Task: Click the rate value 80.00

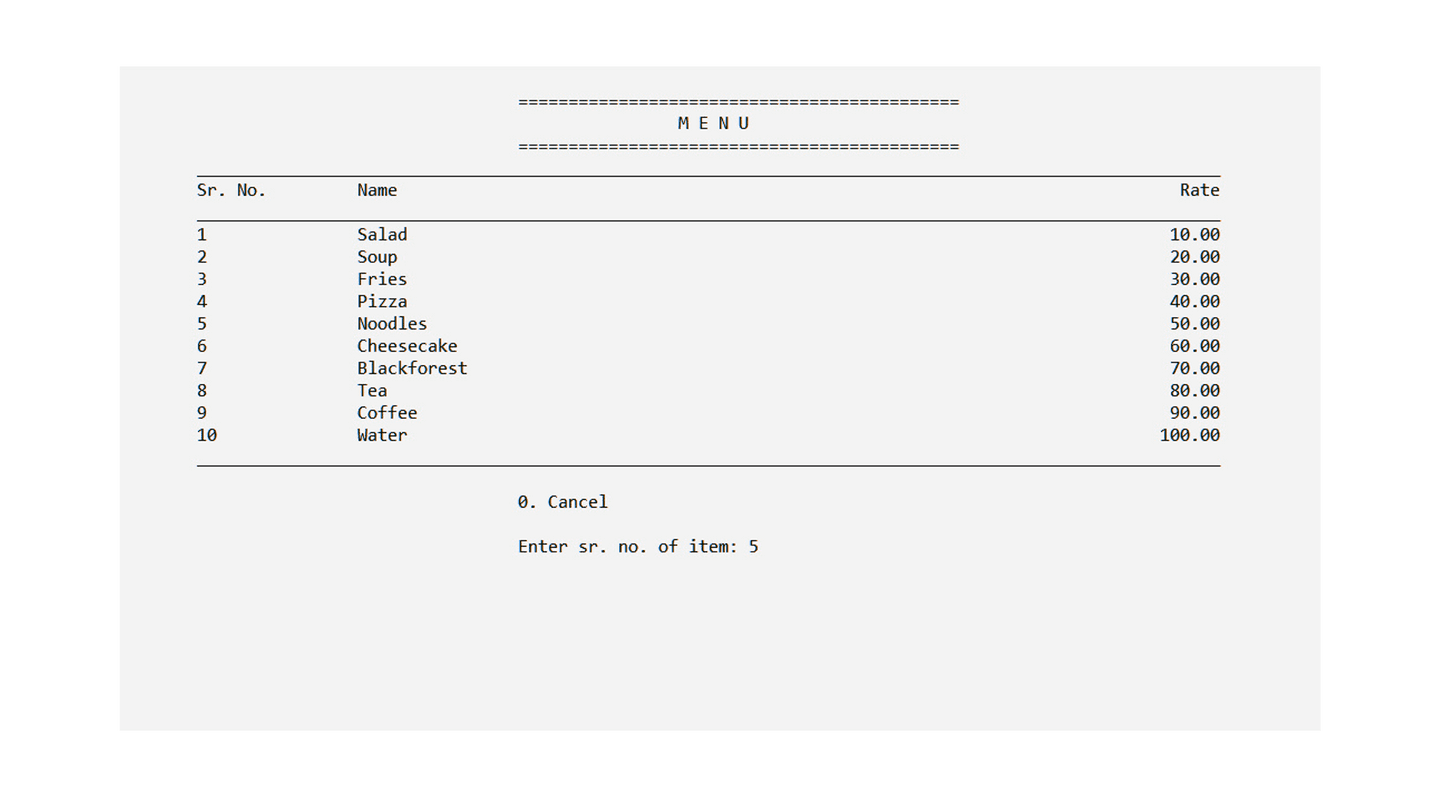Action: tap(1195, 391)
